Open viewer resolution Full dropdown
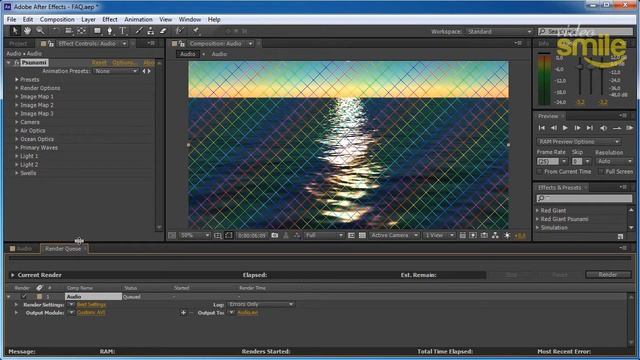Image resolution: width=640 pixels, height=360 pixels. click(324, 236)
